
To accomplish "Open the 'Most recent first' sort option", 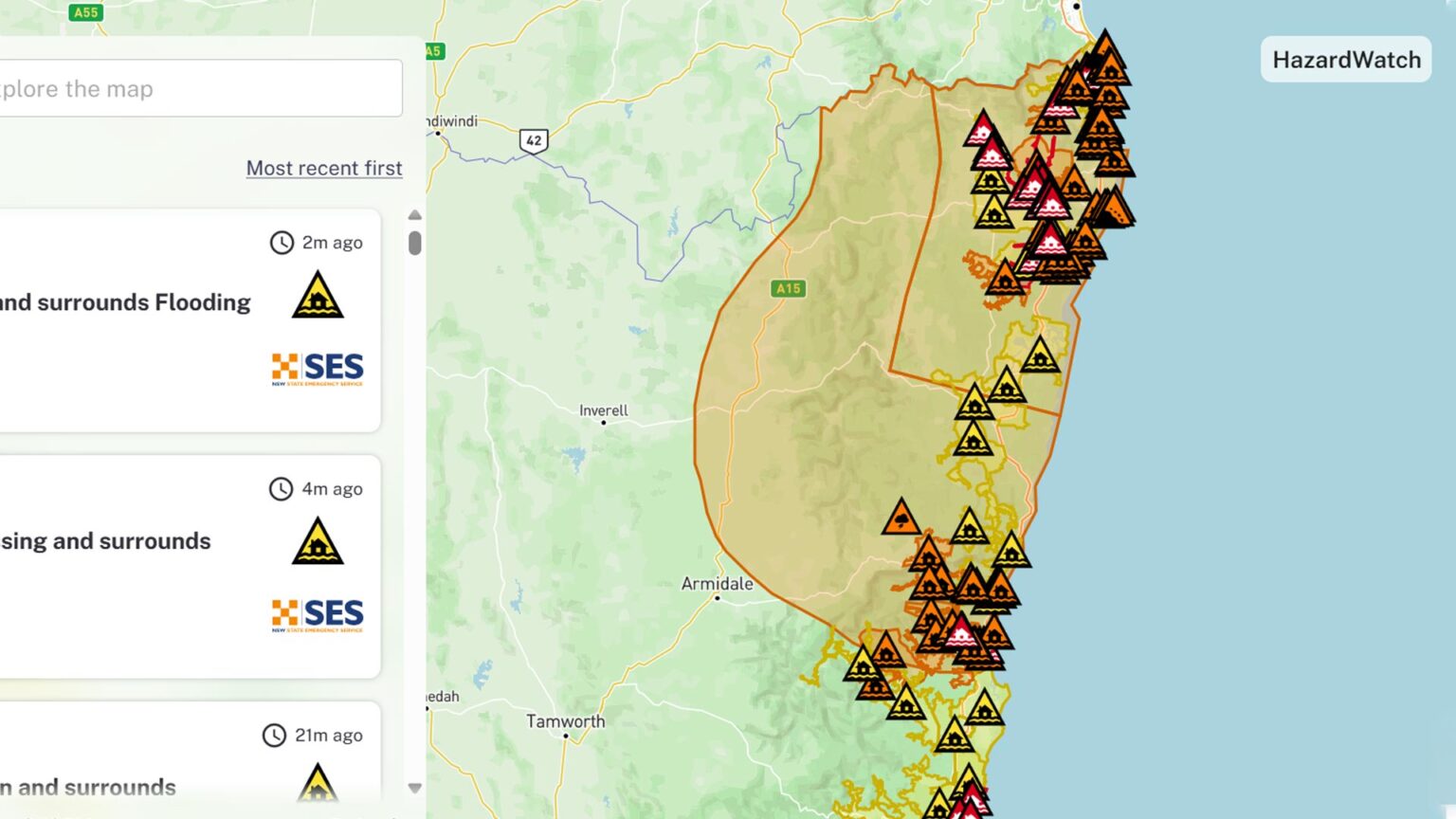I will [x=324, y=168].
